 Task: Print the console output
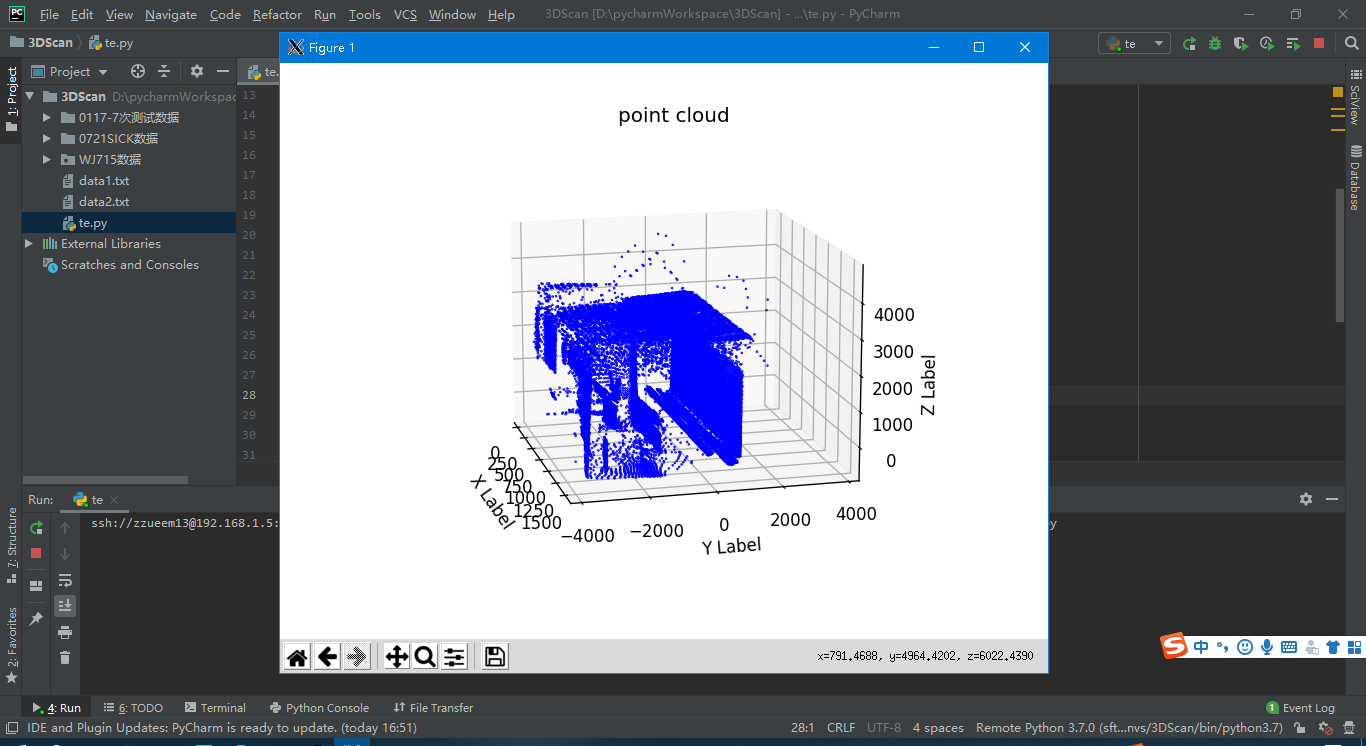click(65, 632)
